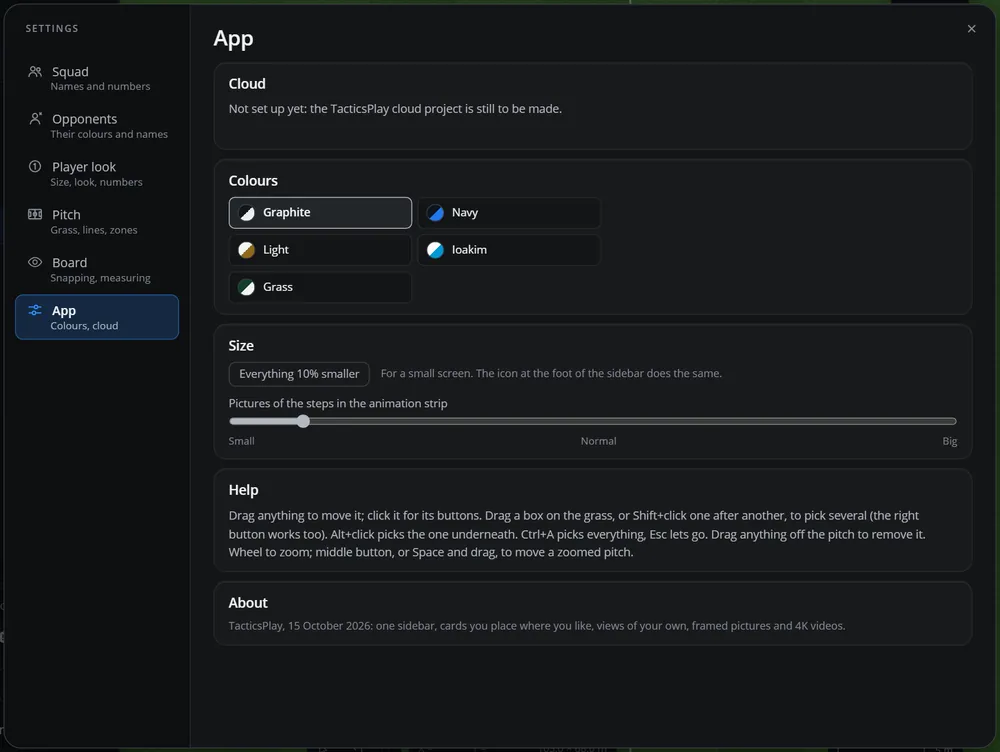Screen dimensions: 1000x752
Task: Select the App settings section
Action: 97,317
